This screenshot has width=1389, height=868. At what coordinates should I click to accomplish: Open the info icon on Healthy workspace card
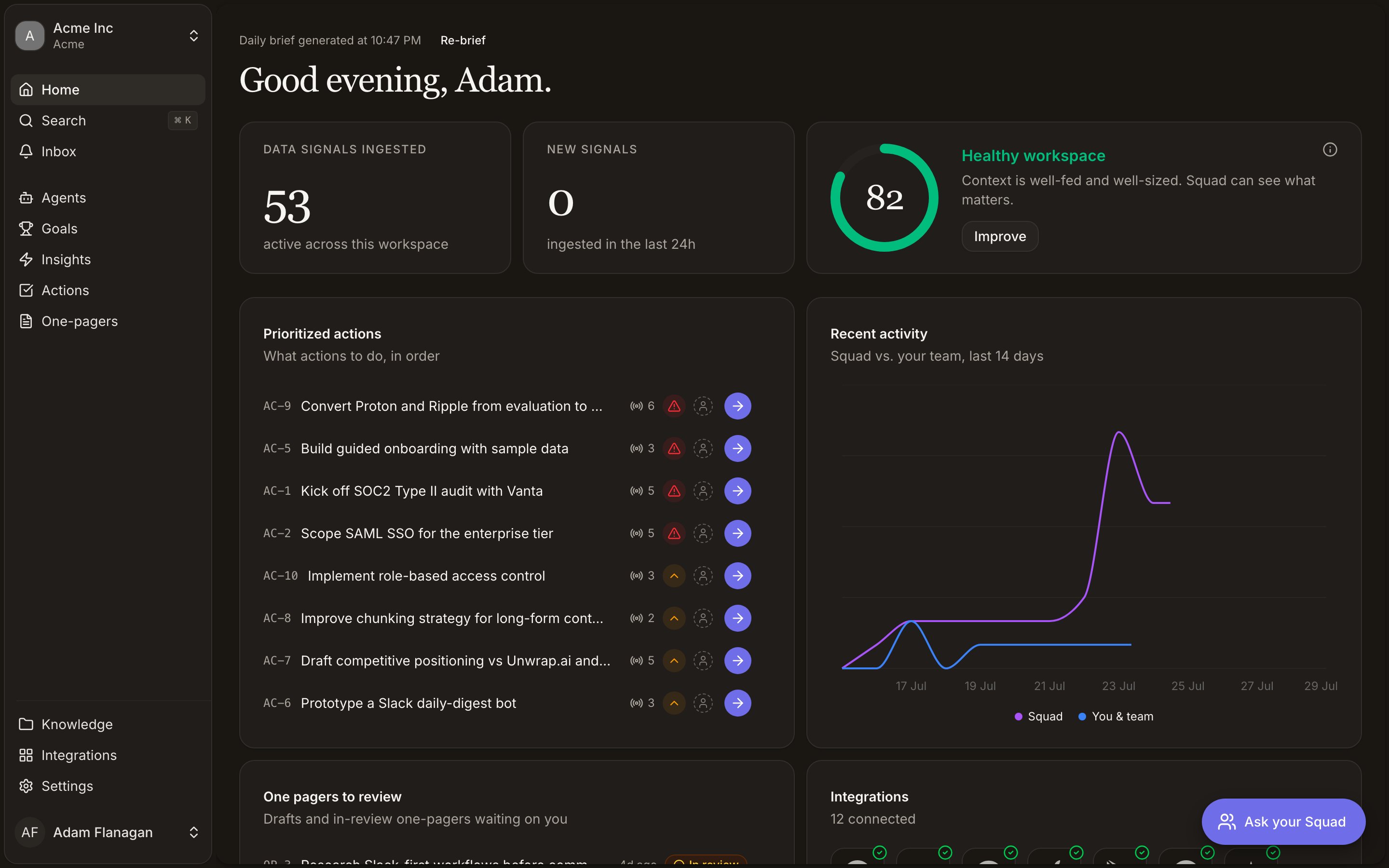1330,150
